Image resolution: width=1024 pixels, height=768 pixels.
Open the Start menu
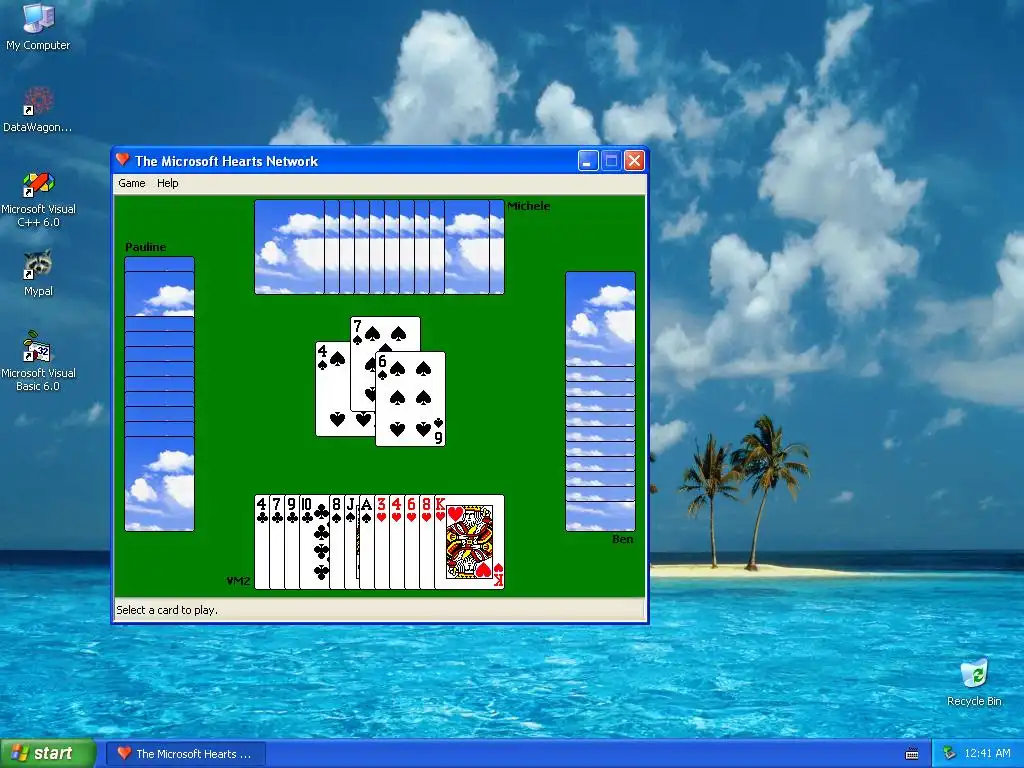point(48,753)
